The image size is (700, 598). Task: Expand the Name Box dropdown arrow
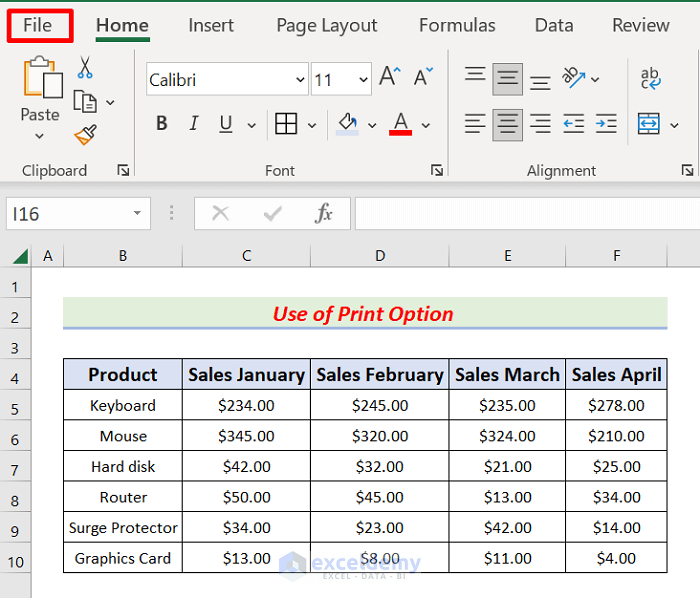coord(137,214)
